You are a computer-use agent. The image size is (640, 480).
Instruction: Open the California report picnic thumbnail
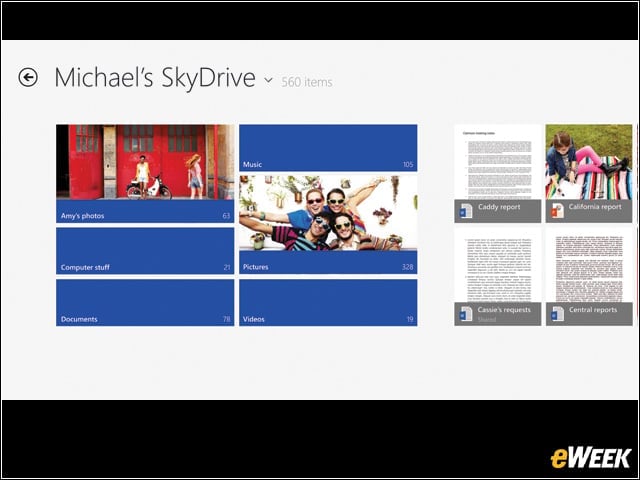pos(589,162)
